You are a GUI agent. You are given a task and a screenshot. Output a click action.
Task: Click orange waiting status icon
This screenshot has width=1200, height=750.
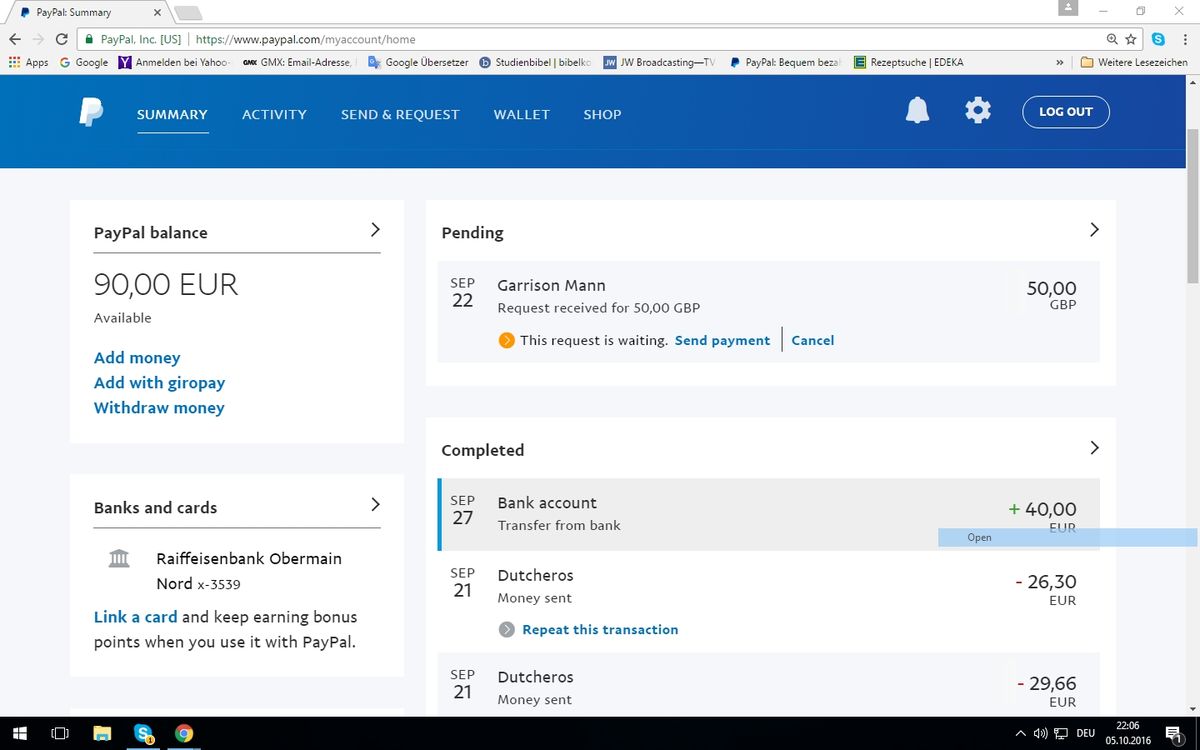[x=506, y=340]
